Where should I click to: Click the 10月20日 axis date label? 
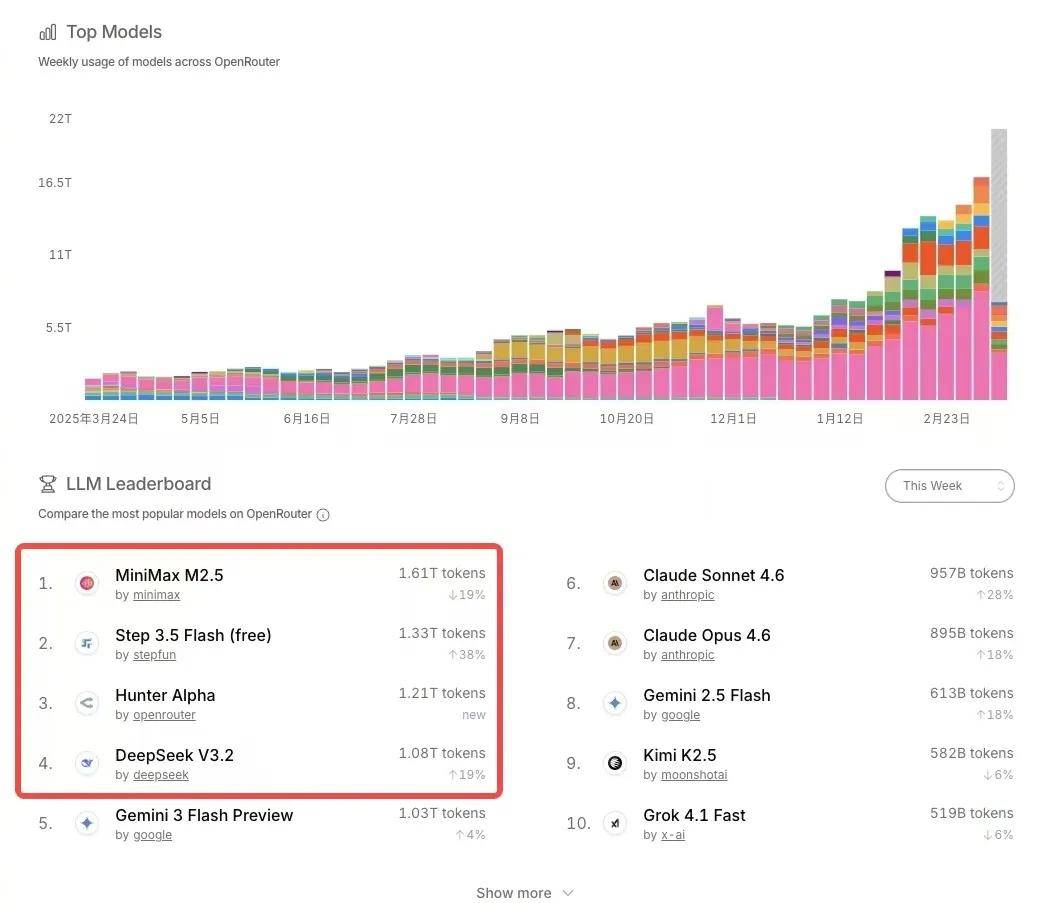coord(627,419)
